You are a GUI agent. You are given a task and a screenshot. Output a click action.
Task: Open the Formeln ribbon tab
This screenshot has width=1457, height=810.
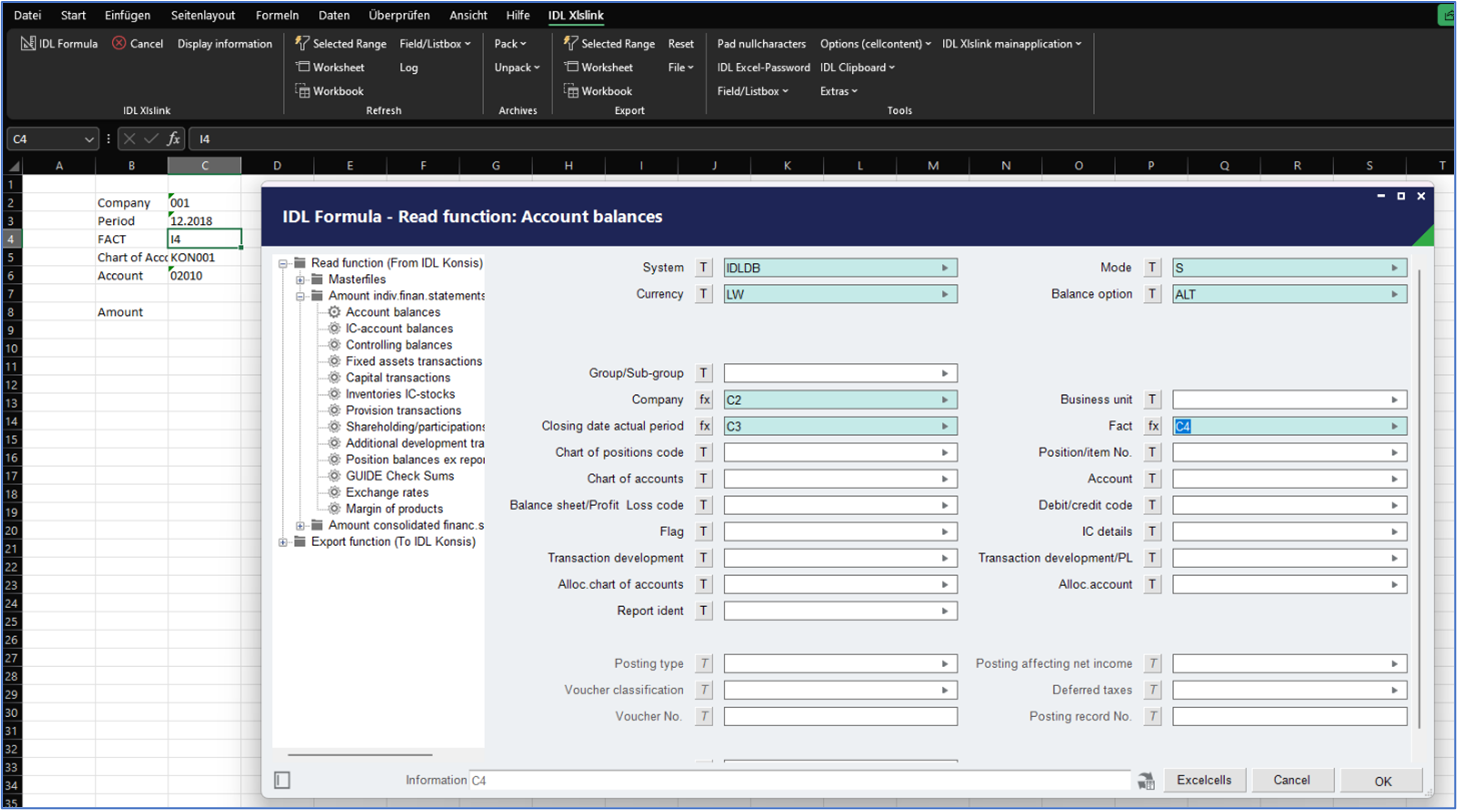[278, 15]
